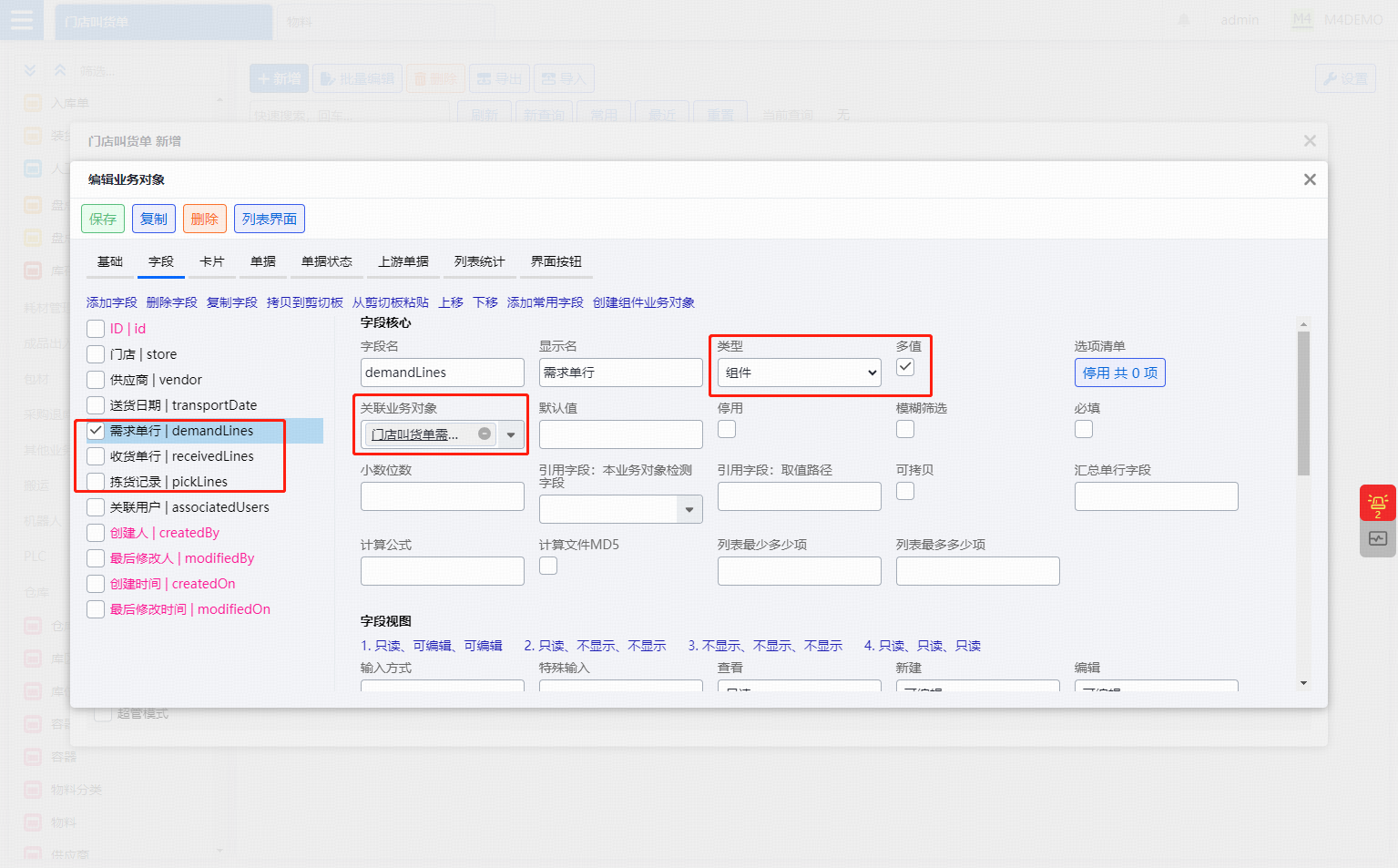The width and height of the screenshot is (1398, 868).
Task: Enable the 停用 checkbox
Action: (x=727, y=429)
